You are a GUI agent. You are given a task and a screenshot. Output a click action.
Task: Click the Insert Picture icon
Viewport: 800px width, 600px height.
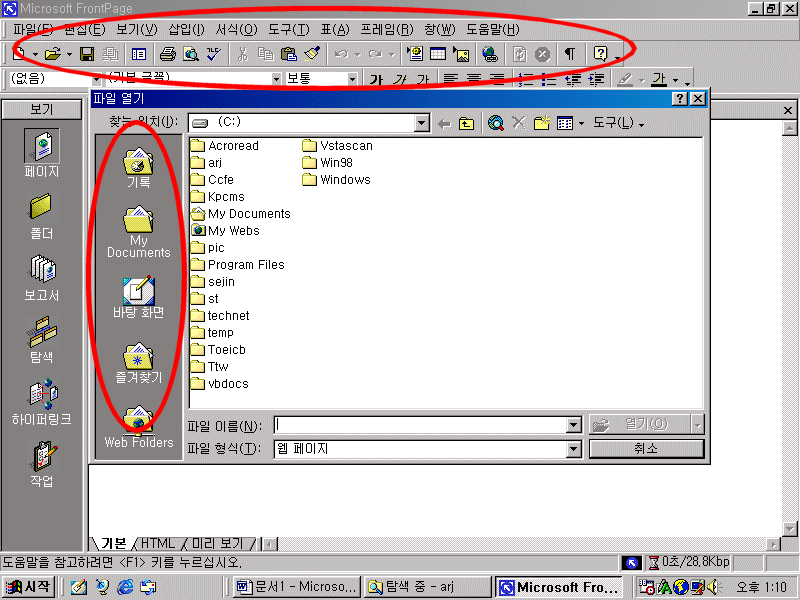pos(461,54)
